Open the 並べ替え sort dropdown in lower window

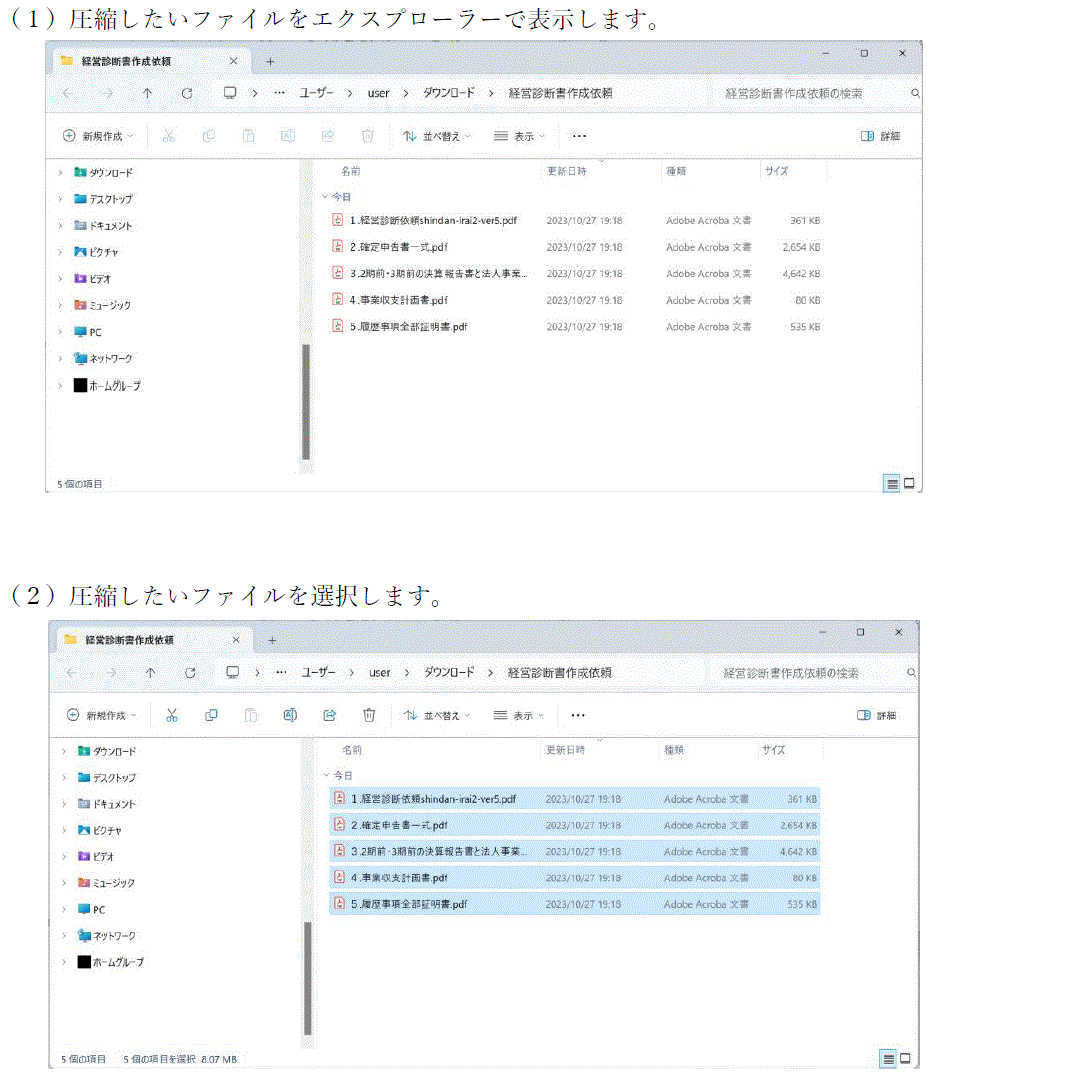[436, 715]
